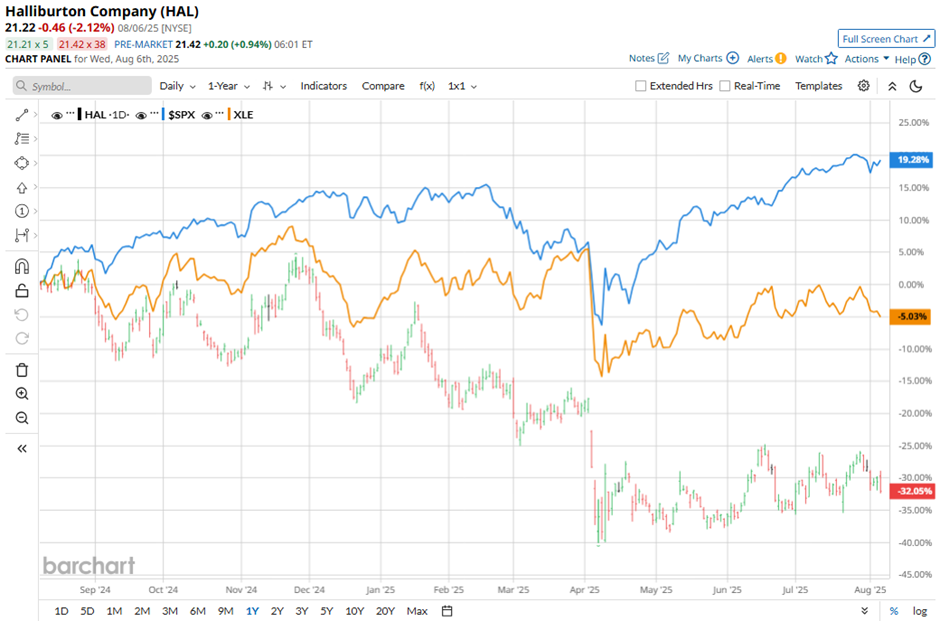Open the Compare menu
Viewport: 940px width, 621px height.
(383, 86)
